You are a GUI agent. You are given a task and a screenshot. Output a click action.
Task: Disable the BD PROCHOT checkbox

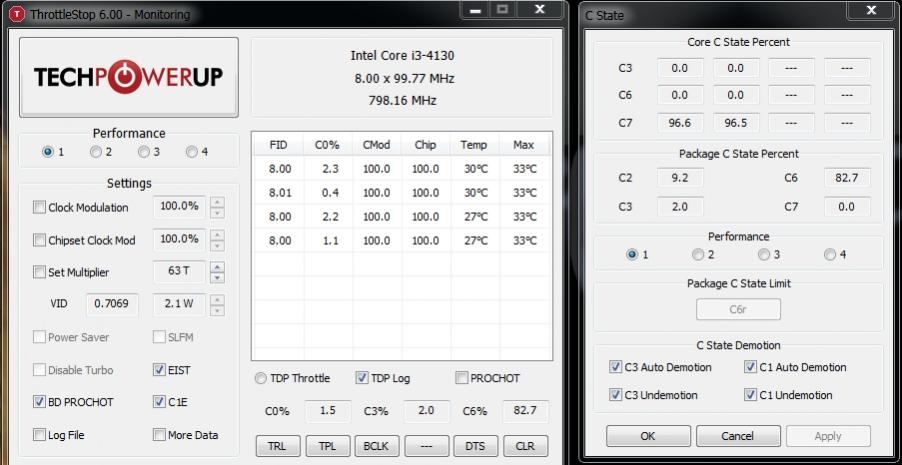(x=39, y=402)
